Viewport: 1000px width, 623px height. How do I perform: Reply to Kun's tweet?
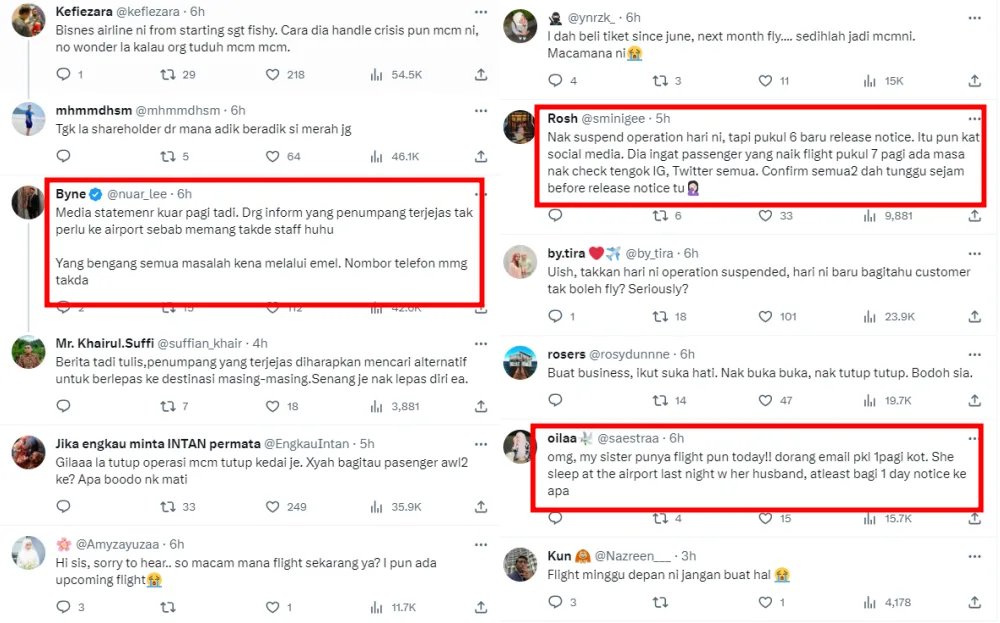[x=556, y=602]
